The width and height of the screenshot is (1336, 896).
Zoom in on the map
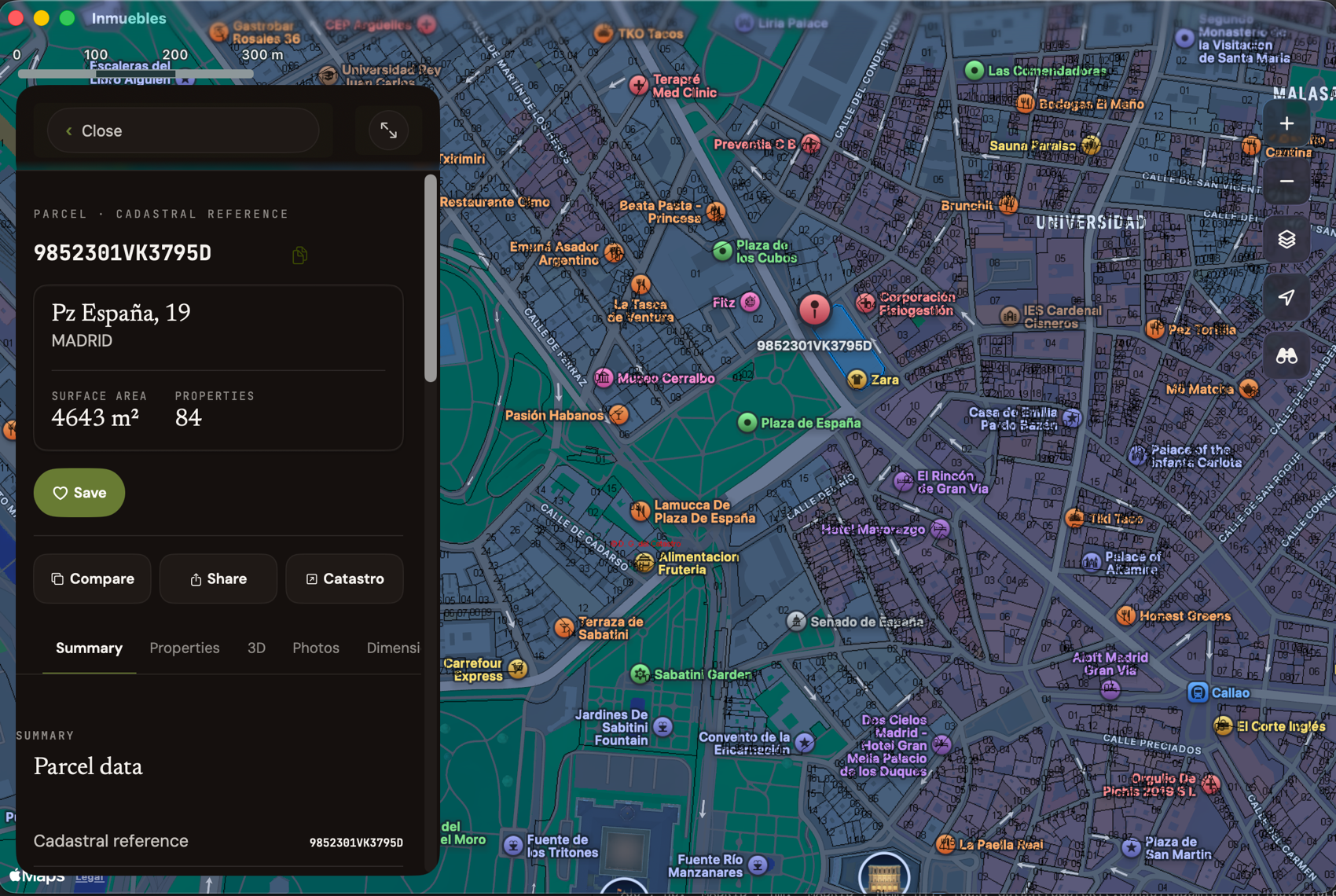point(1286,124)
